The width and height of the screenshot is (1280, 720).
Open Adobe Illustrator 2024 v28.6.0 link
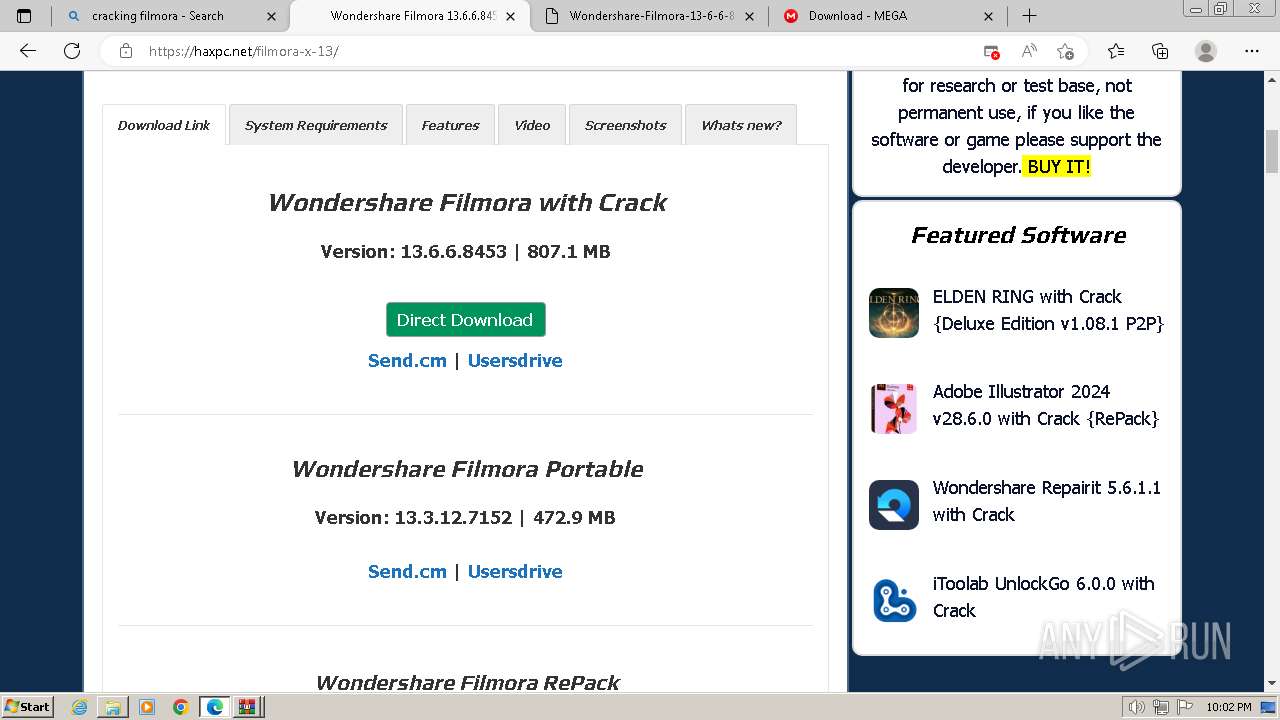click(1045, 405)
